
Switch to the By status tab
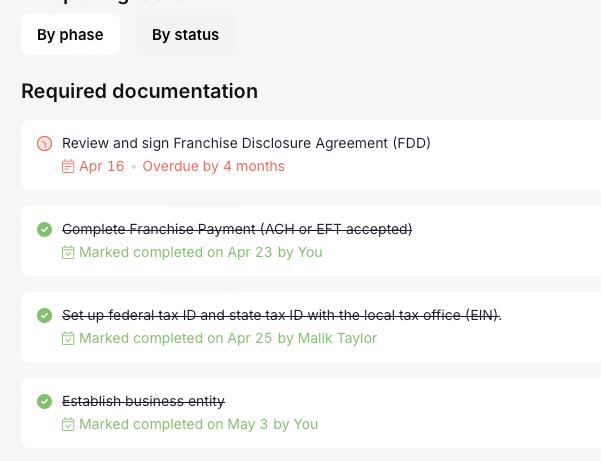click(185, 35)
